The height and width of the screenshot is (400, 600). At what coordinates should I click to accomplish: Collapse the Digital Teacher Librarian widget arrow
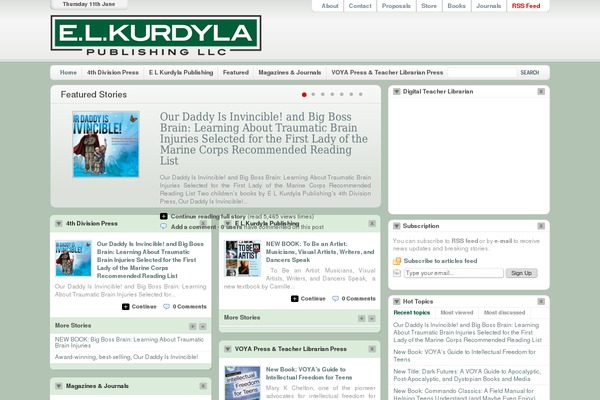click(x=396, y=91)
